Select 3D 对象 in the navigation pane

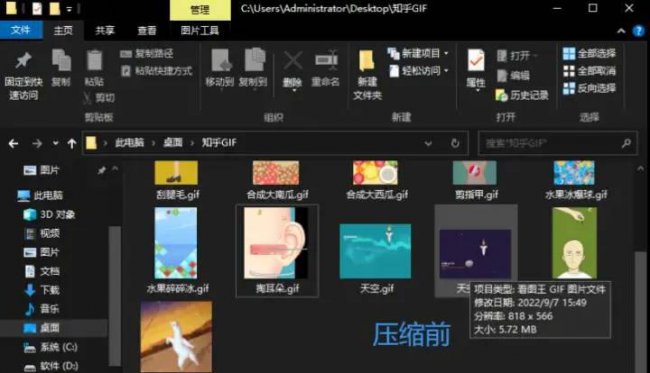49,214
